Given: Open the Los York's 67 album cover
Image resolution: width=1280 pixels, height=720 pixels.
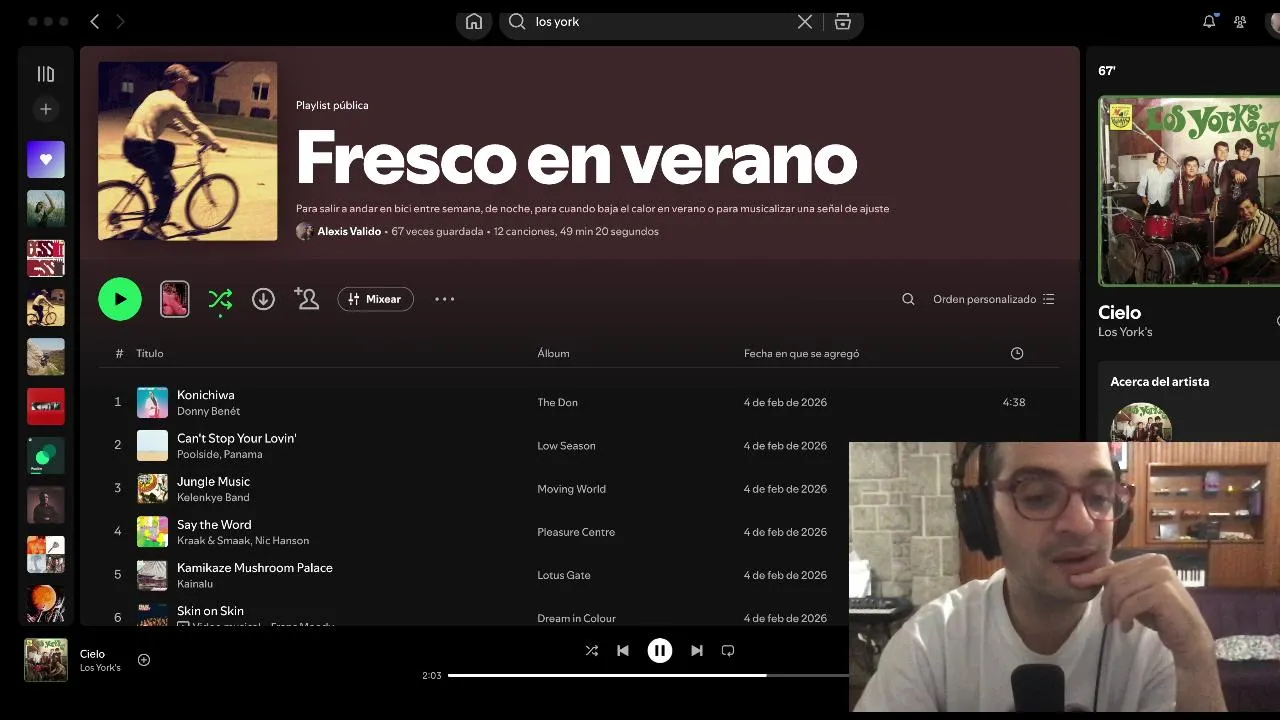Looking at the screenshot, I should pos(1189,191).
